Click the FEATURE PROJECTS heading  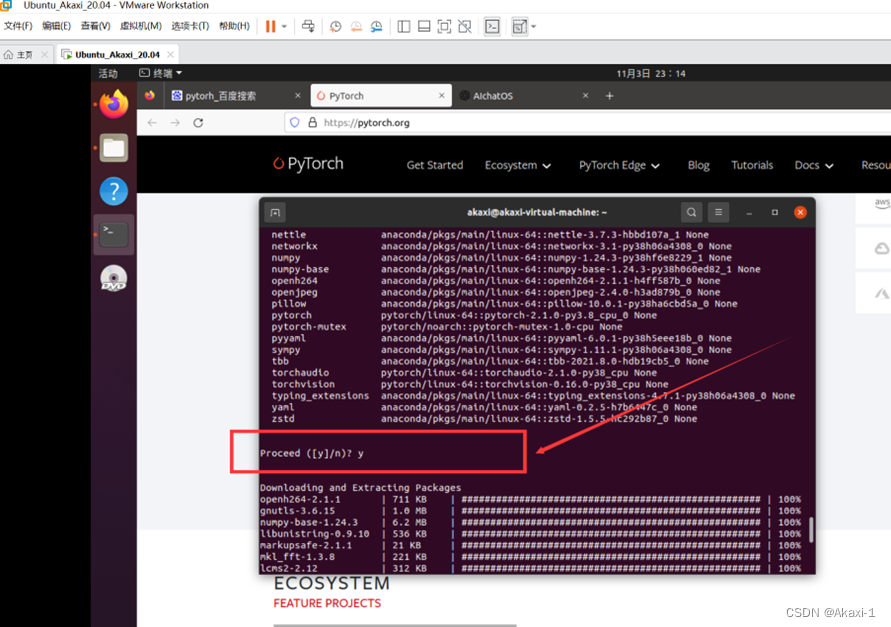pyautogui.click(x=327, y=603)
